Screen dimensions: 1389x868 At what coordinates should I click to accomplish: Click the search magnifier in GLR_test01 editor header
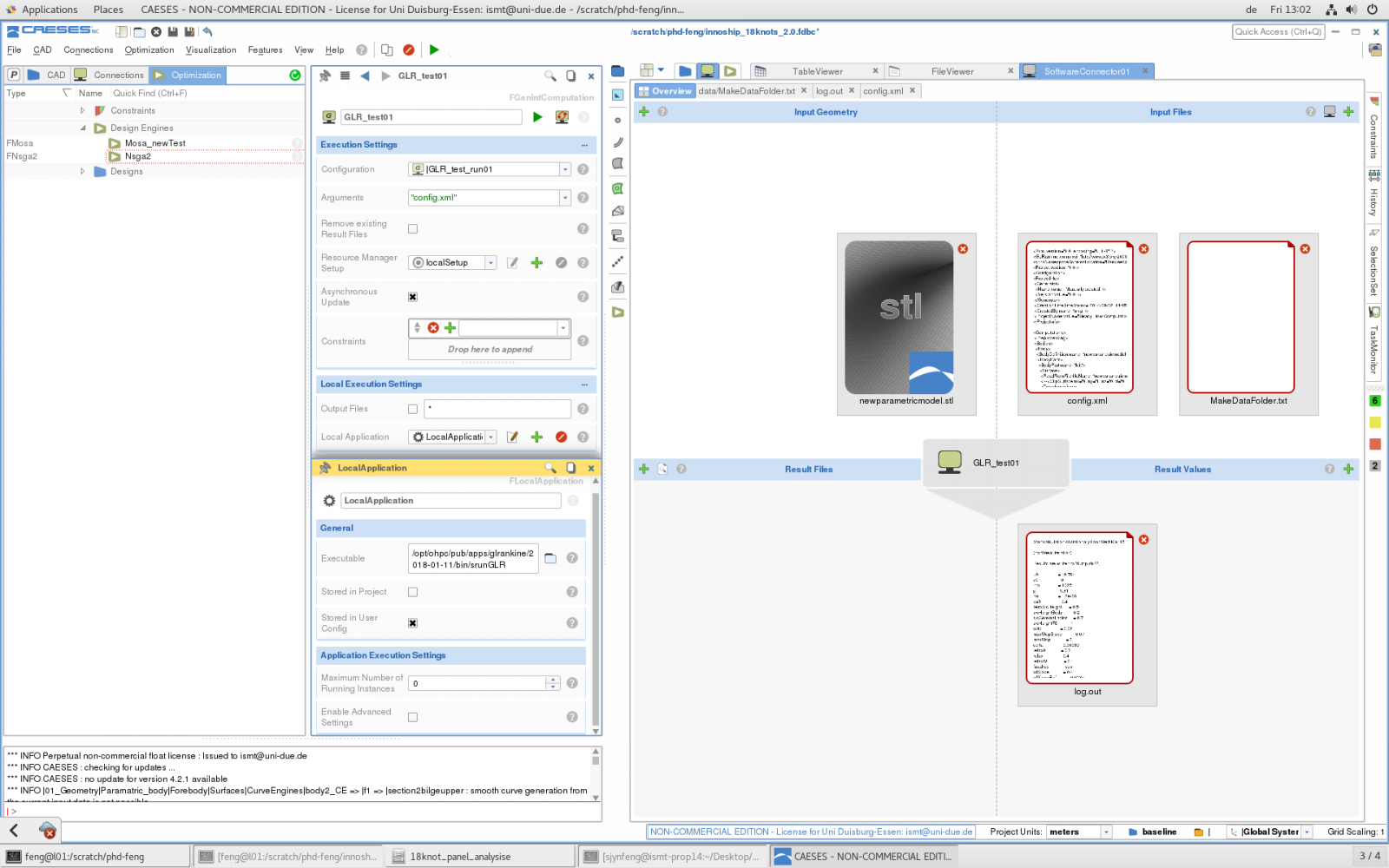[x=550, y=76]
